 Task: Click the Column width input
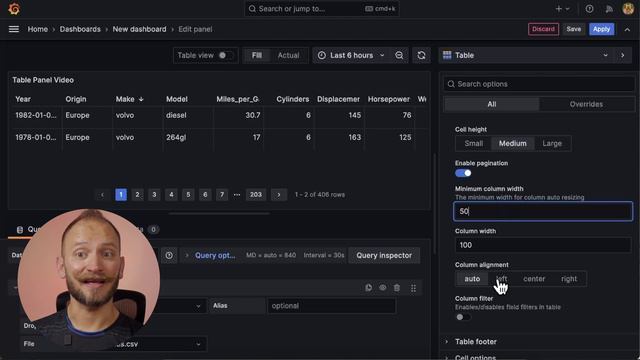543,245
